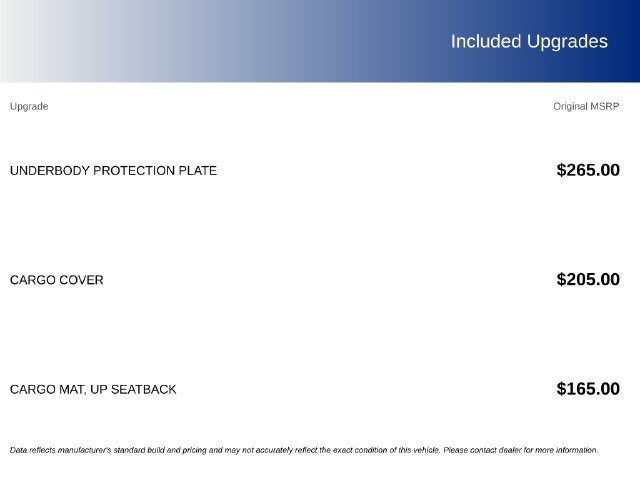Click the $265.00 price

pyautogui.click(x=588, y=170)
